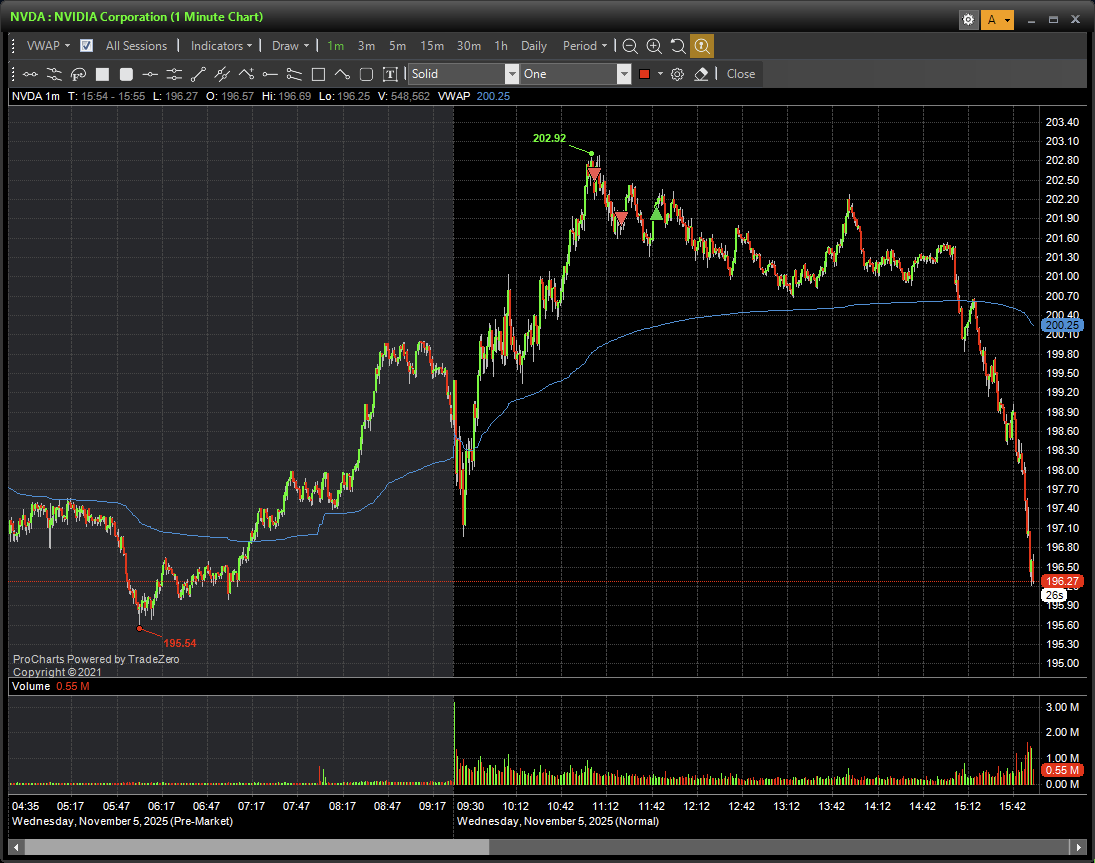Open the Draw dropdown menu

[x=291, y=46]
